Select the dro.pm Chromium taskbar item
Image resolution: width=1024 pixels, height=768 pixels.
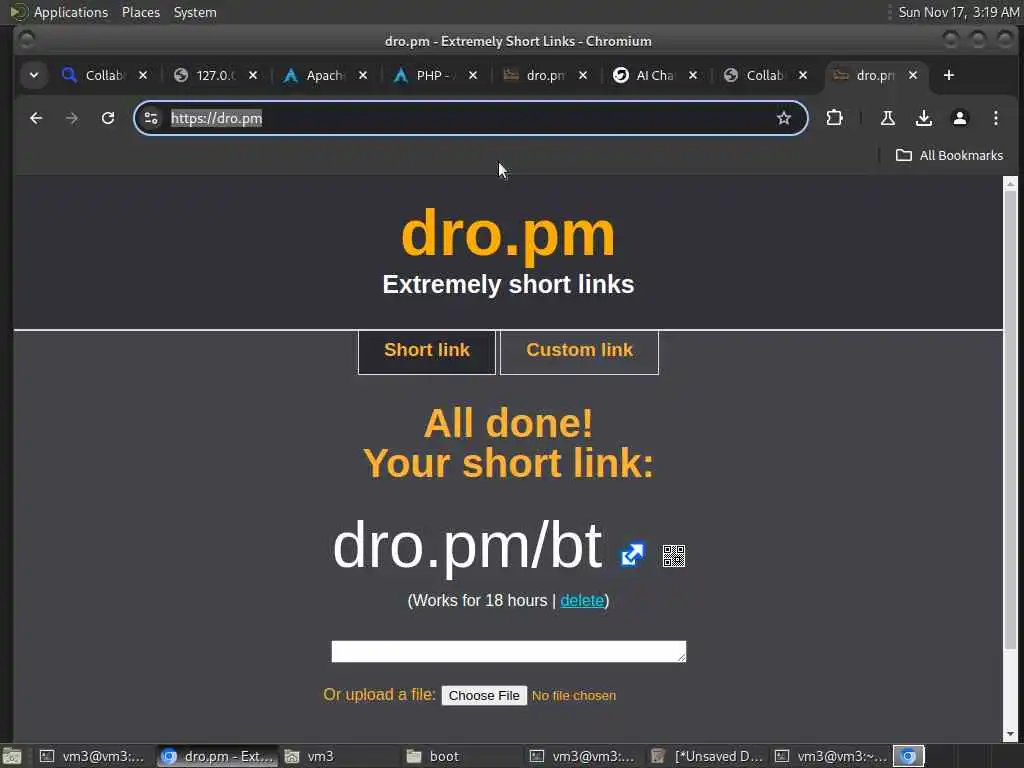tap(217, 756)
